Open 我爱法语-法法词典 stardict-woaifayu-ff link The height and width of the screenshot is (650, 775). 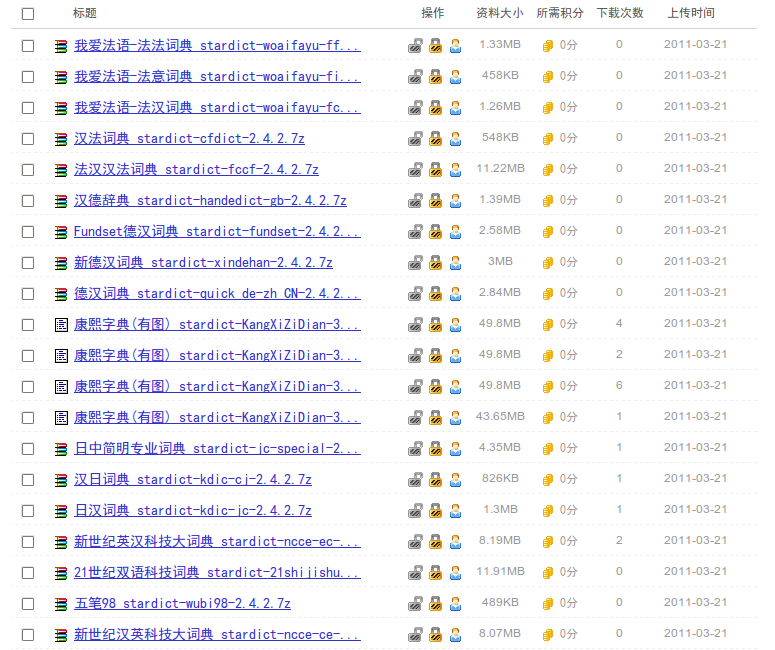click(x=217, y=46)
